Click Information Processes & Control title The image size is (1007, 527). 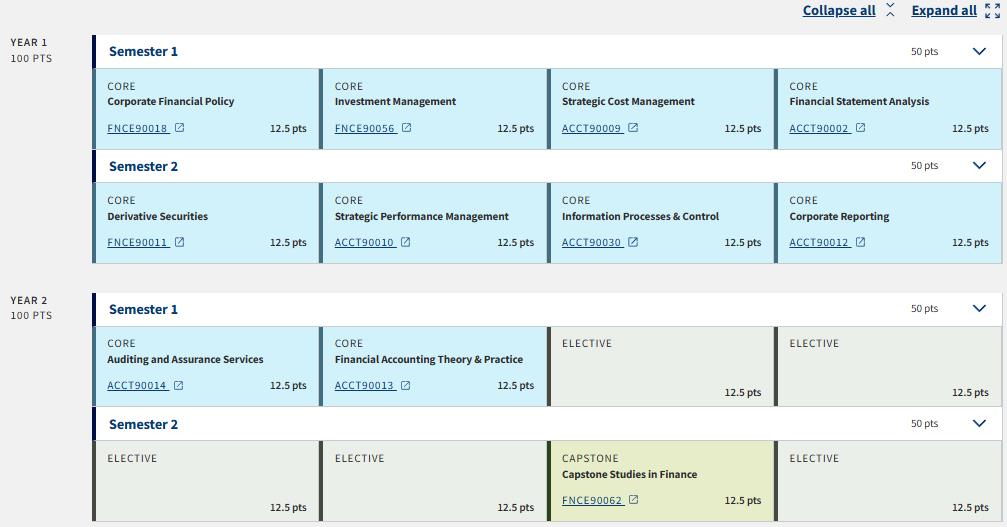tap(640, 216)
